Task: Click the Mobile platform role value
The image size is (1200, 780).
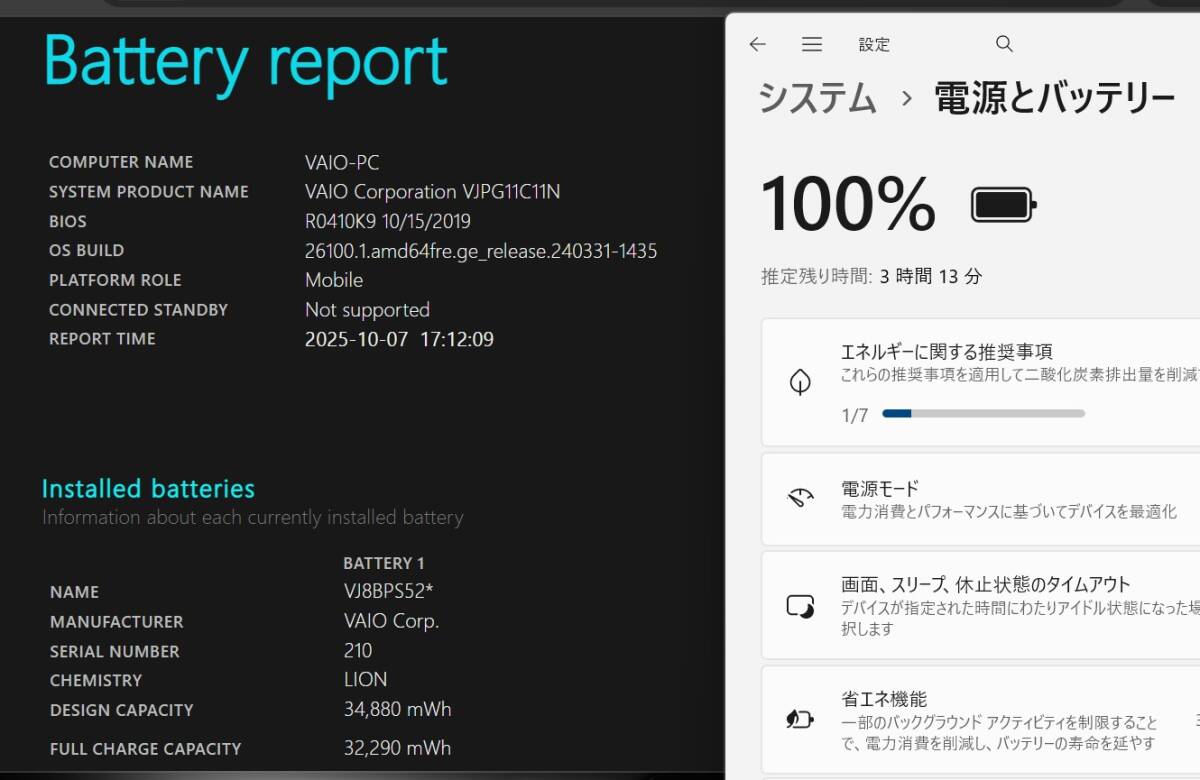Action: pyautogui.click(x=334, y=280)
